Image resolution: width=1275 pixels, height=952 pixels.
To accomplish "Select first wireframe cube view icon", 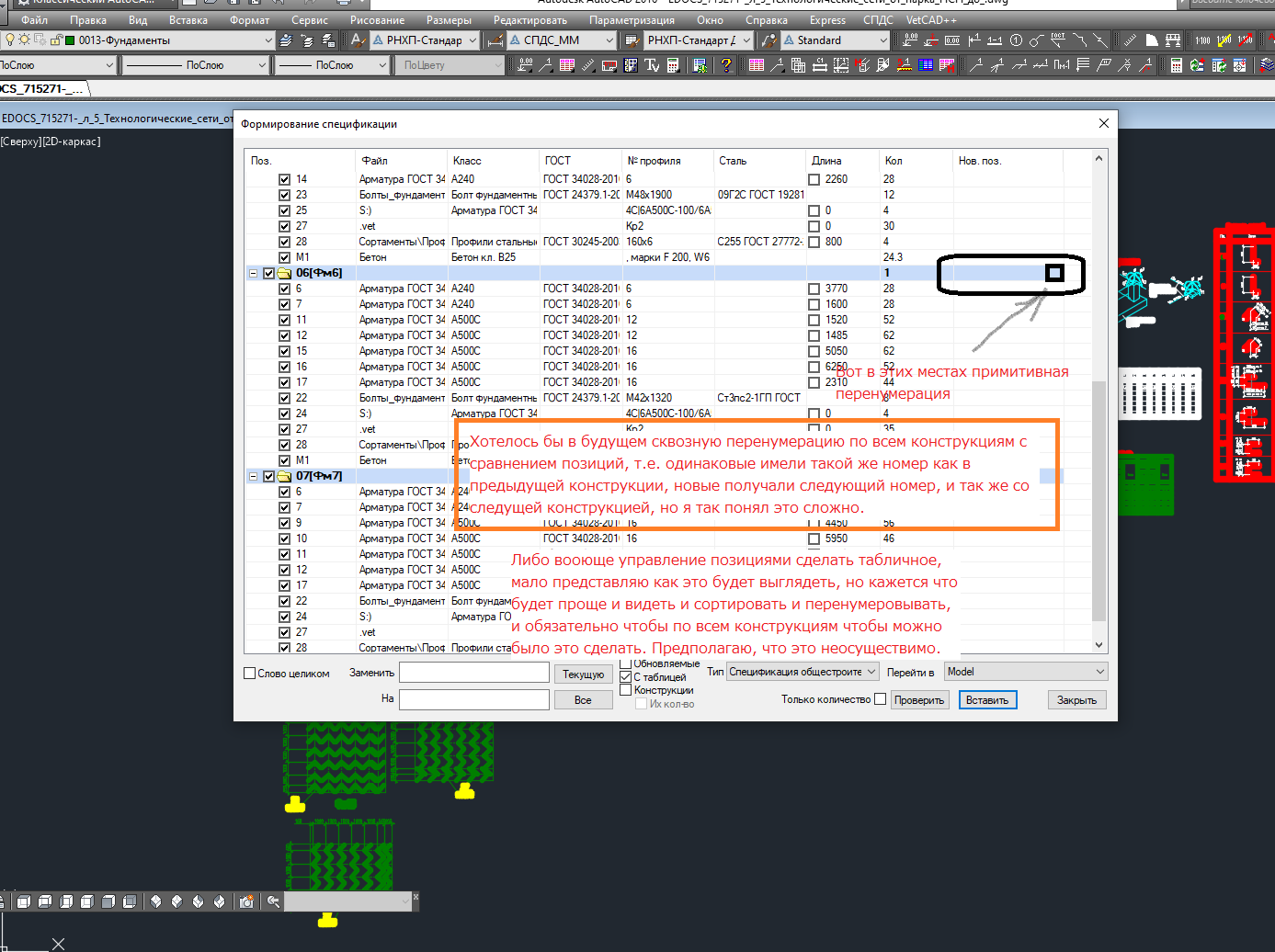I will pyautogui.click(x=24, y=901).
